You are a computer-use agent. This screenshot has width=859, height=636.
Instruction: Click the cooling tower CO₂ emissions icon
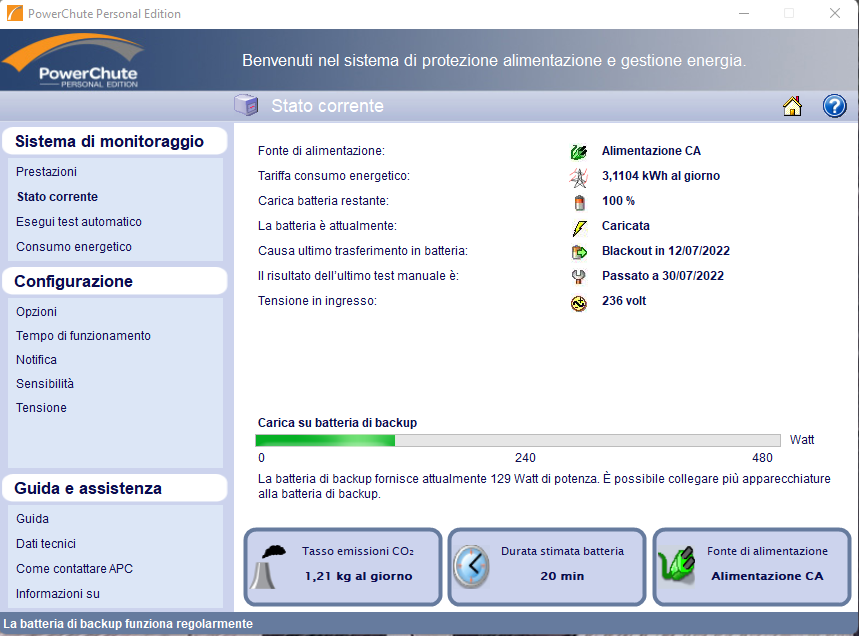pyautogui.click(x=268, y=567)
